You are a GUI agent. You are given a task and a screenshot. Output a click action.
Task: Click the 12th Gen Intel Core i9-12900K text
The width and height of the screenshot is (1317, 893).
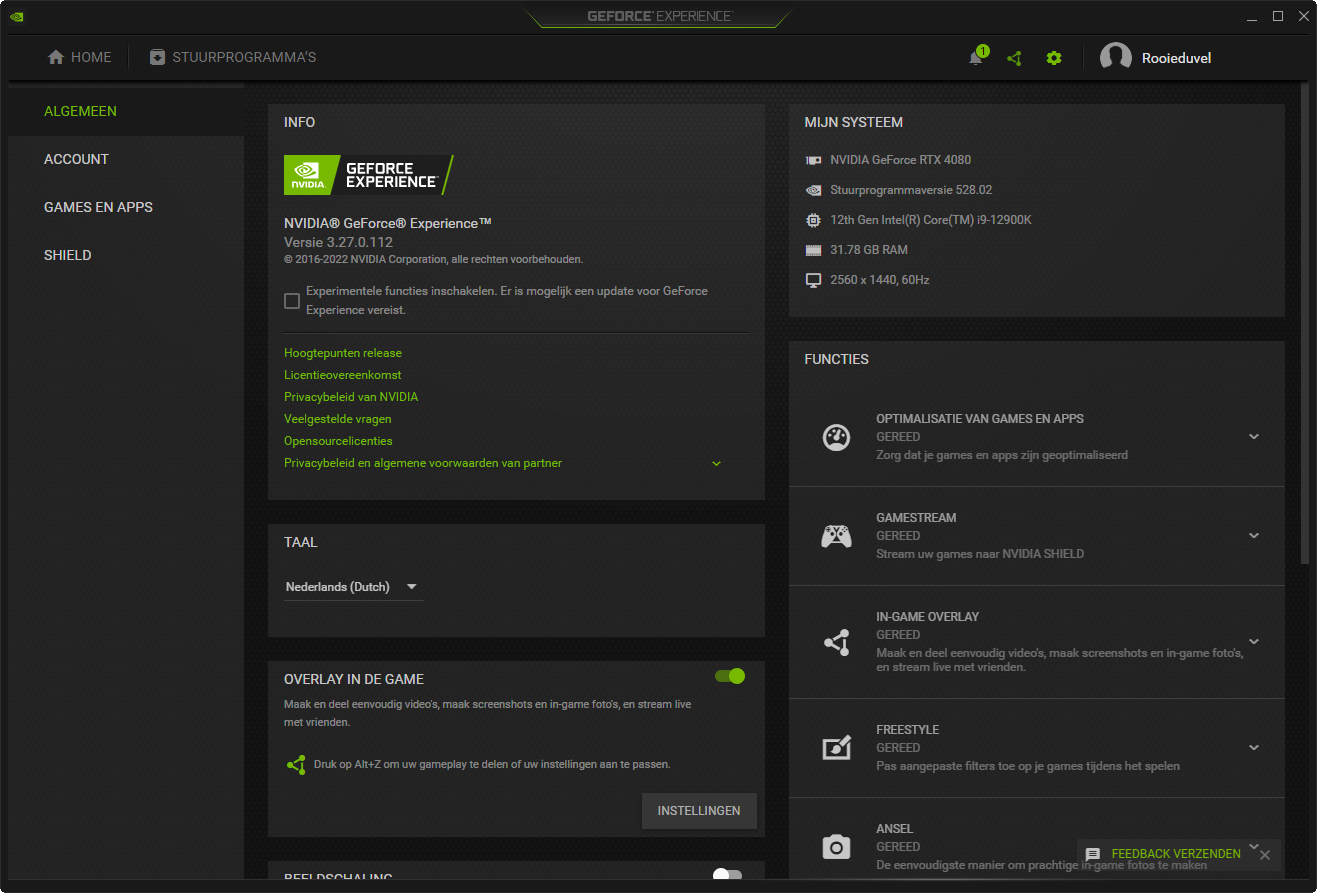(x=931, y=220)
